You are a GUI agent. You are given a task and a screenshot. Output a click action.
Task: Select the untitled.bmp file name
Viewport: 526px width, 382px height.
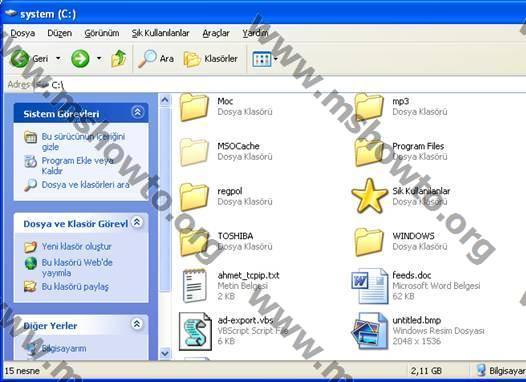pos(417,320)
